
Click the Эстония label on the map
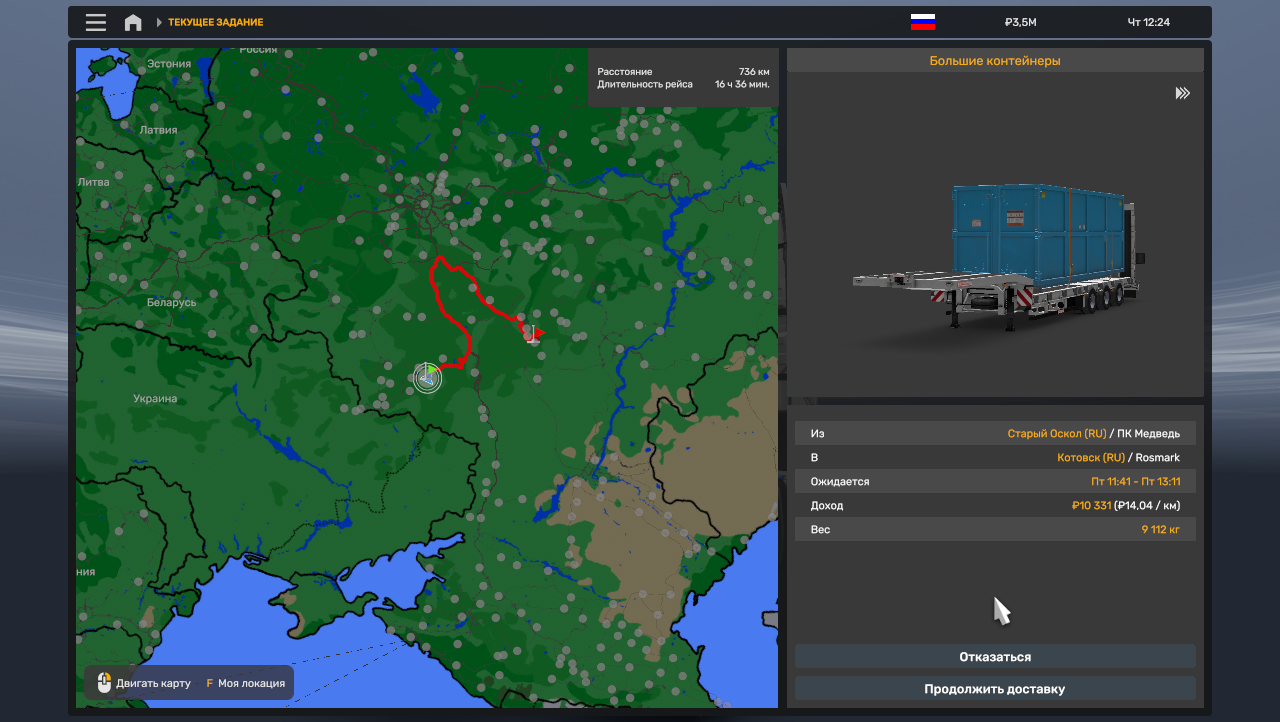click(169, 64)
